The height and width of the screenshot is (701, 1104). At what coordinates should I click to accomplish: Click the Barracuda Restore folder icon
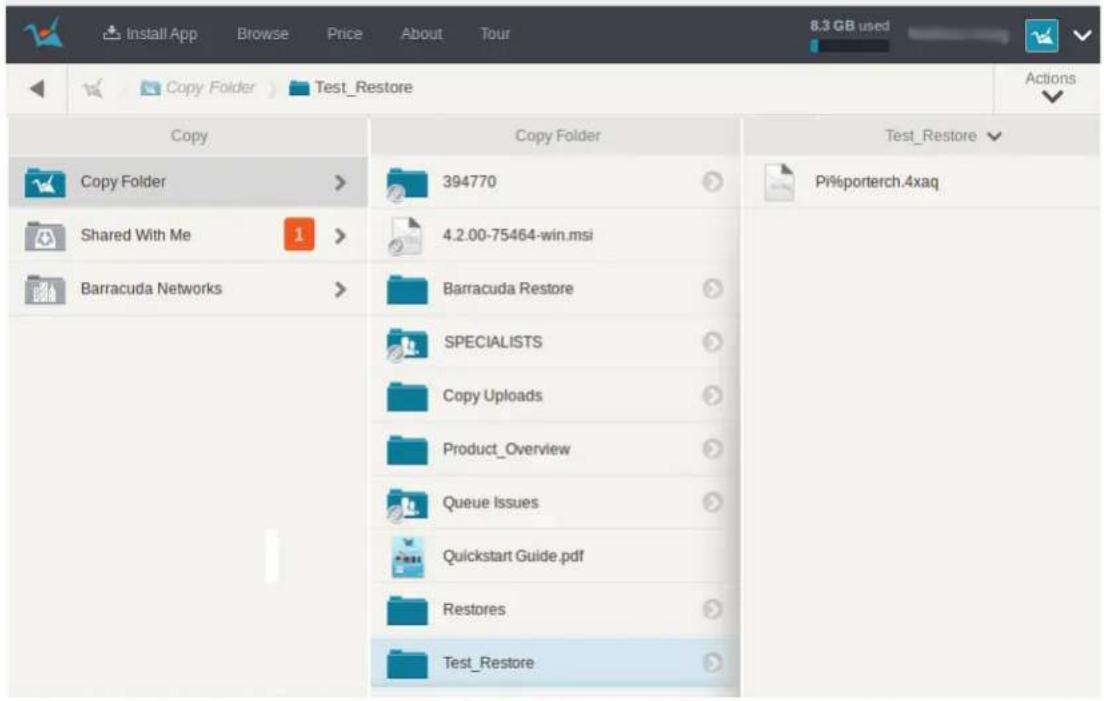407,289
